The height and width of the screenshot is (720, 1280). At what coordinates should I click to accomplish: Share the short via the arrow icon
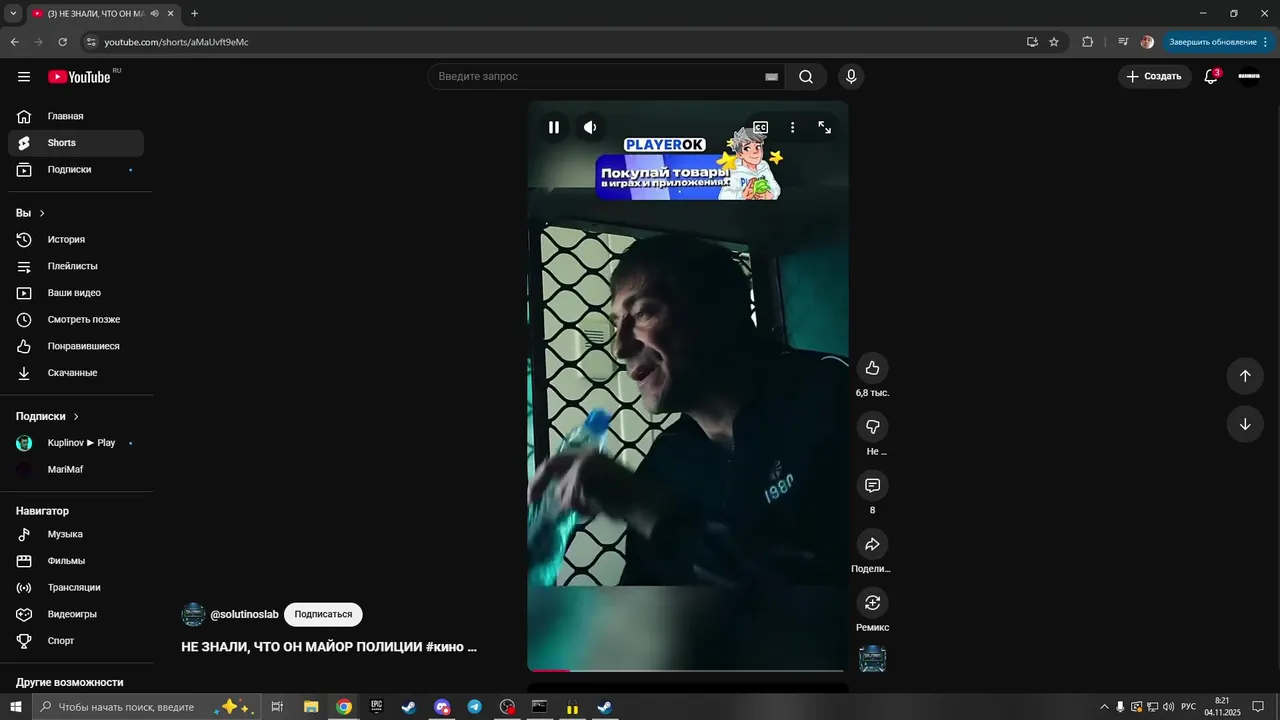tap(872, 544)
